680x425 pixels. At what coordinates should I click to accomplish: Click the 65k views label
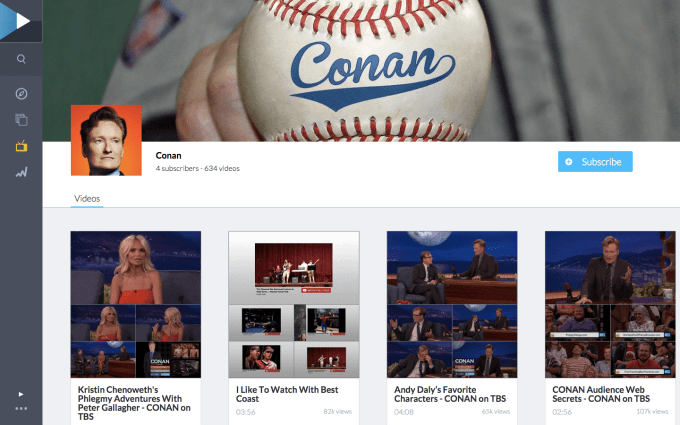click(496, 412)
